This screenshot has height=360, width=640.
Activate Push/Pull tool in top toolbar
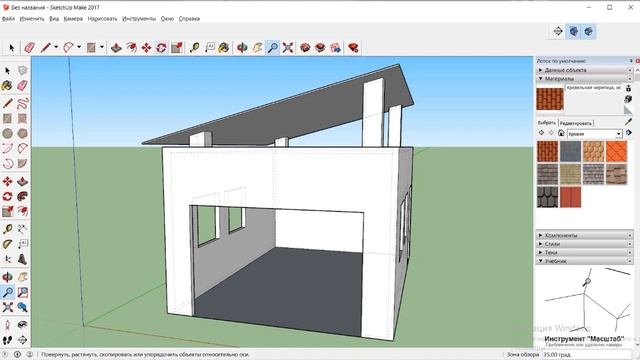pyautogui.click(x=116, y=48)
